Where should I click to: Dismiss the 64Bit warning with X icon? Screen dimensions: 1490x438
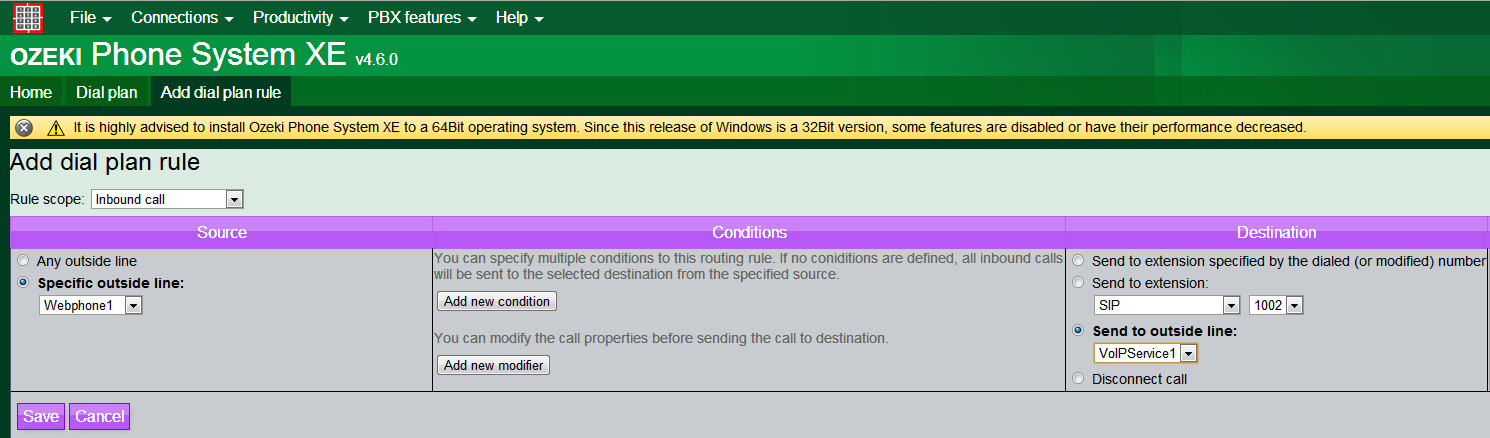pyautogui.click(x=24, y=128)
